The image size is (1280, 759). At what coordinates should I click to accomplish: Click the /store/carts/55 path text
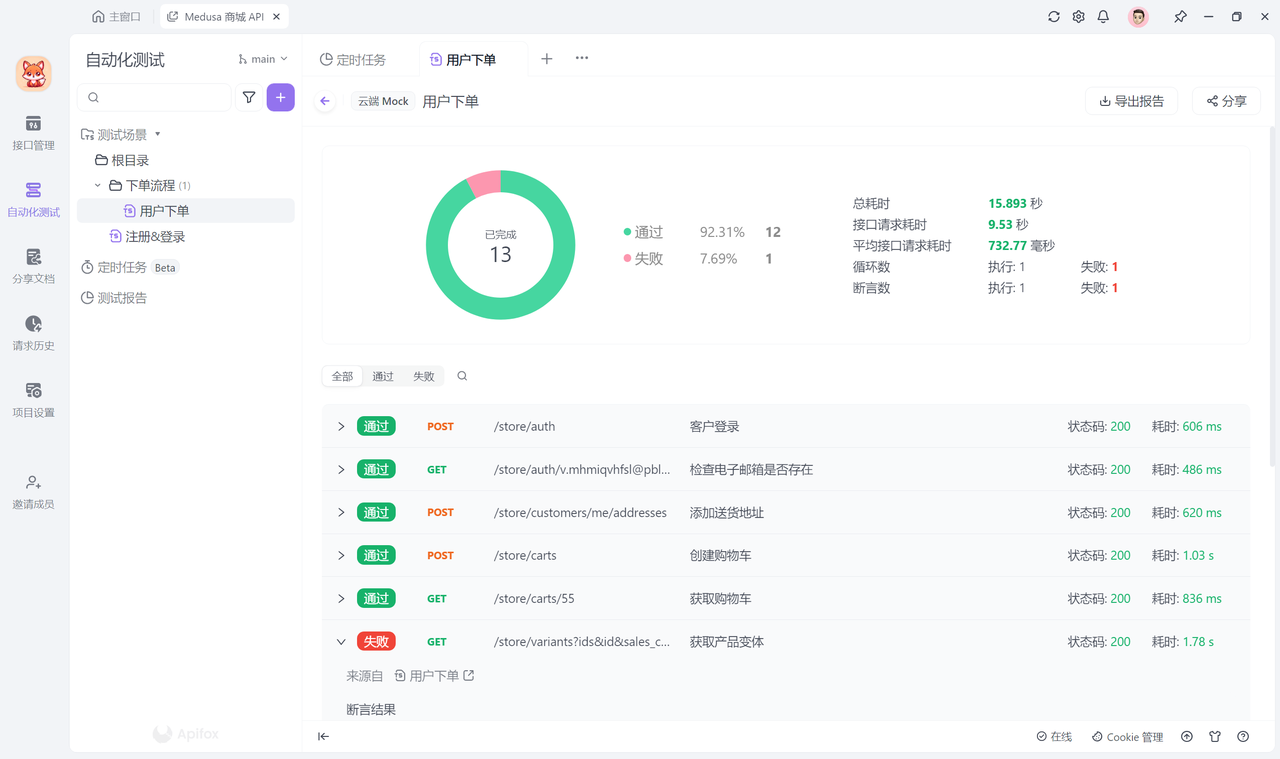534,599
